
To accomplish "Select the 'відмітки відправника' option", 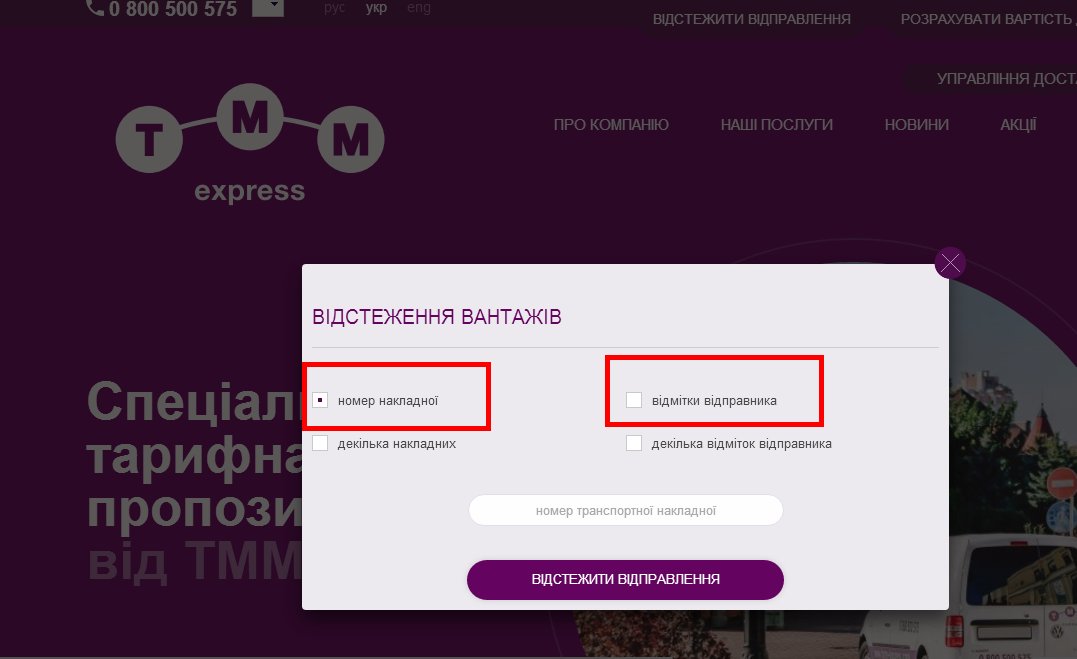I will point(634,400).
